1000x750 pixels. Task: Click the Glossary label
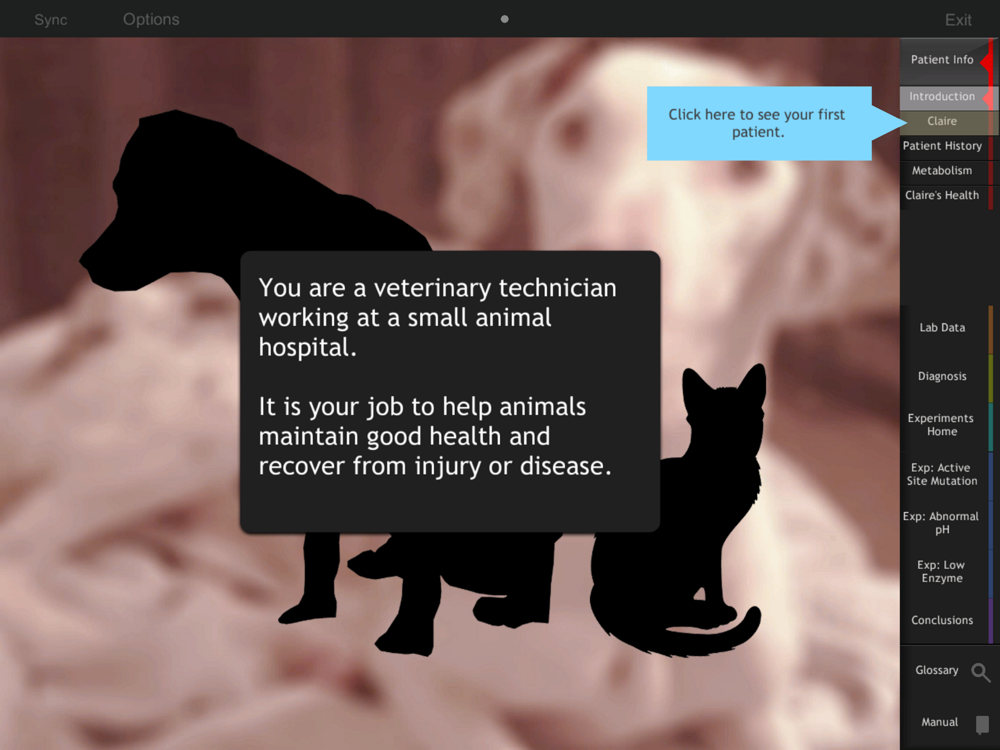[936, 670]
